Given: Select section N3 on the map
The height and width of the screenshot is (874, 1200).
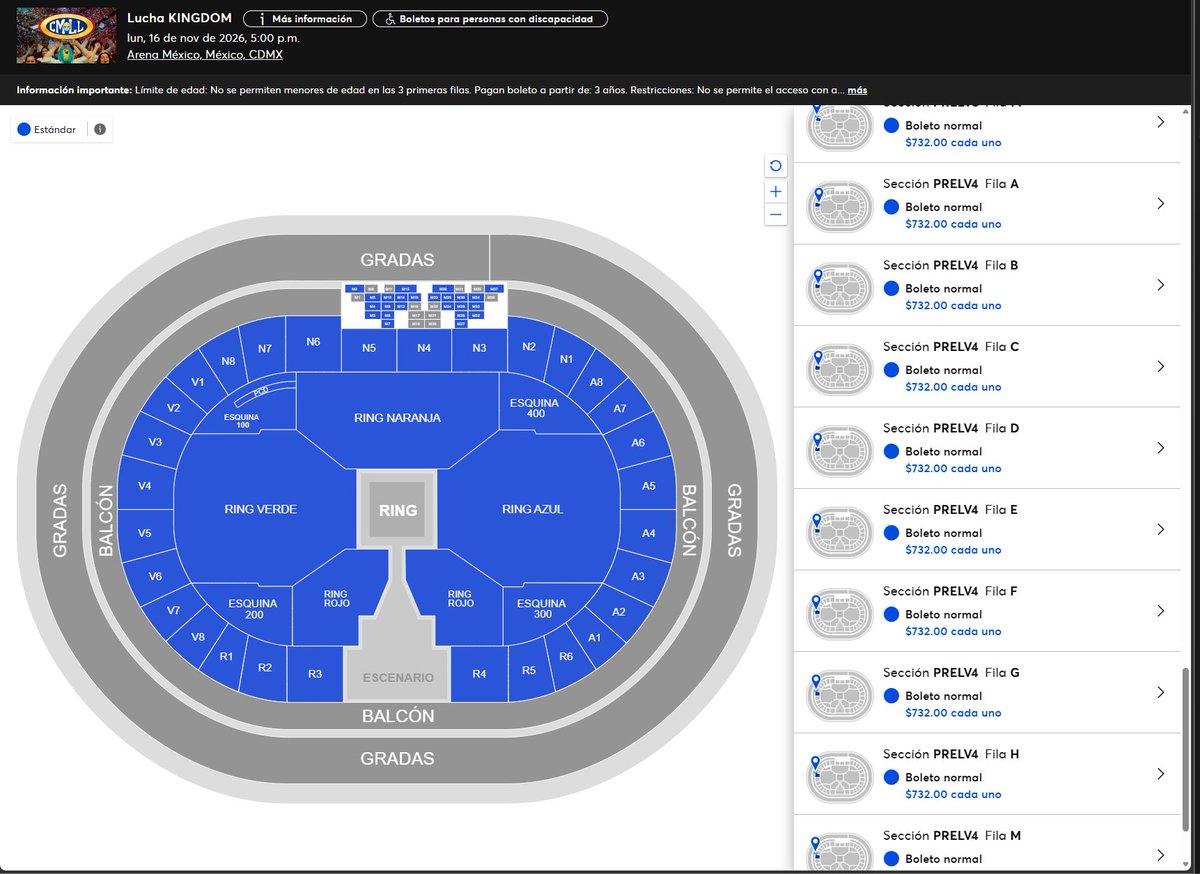Looking at the screenshot, I should [479, 348].
